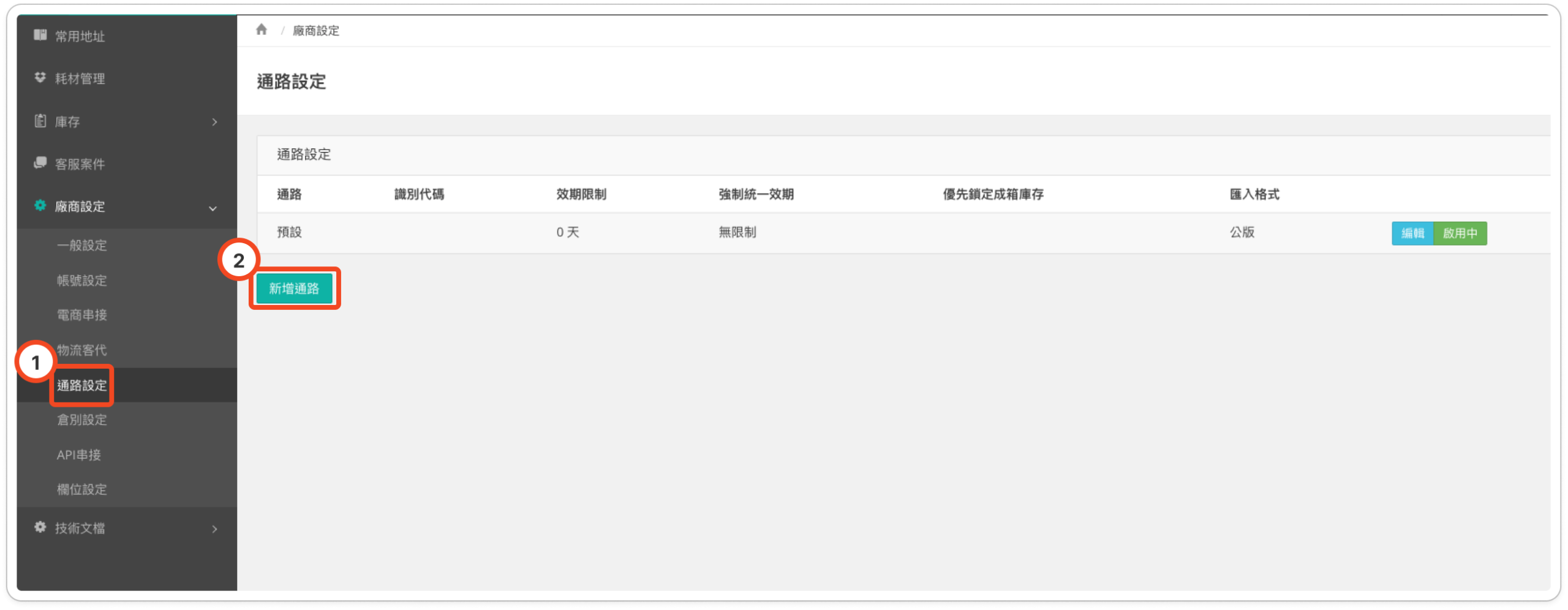1568x610 pixels.
Task: Open 帳號設定 in the sidebar
Action: point(82,281)
